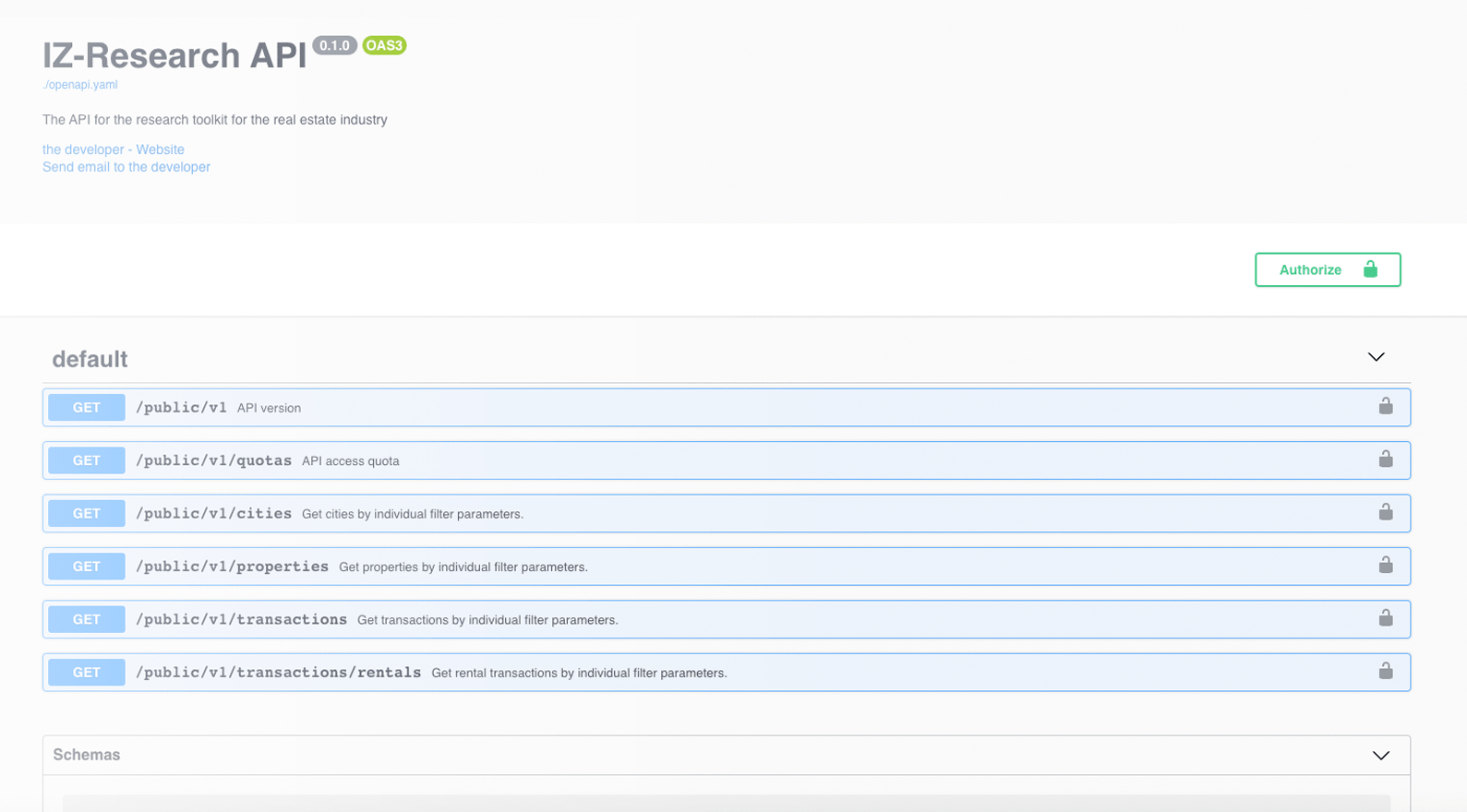The width and height of the screenshot is (1467, 812).
Task: Click the lock icon on /public/v1/quotas row
Action: [x=1386, y=459]
